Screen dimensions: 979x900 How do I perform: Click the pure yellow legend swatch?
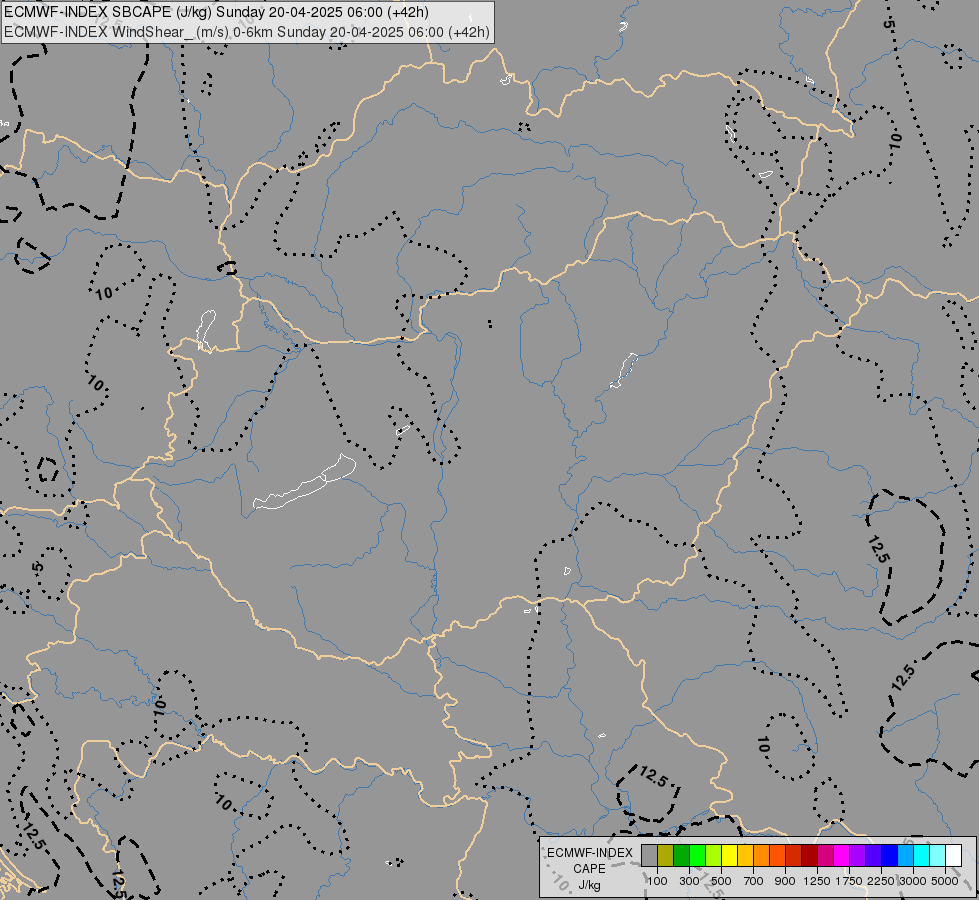tap(730, 855)
